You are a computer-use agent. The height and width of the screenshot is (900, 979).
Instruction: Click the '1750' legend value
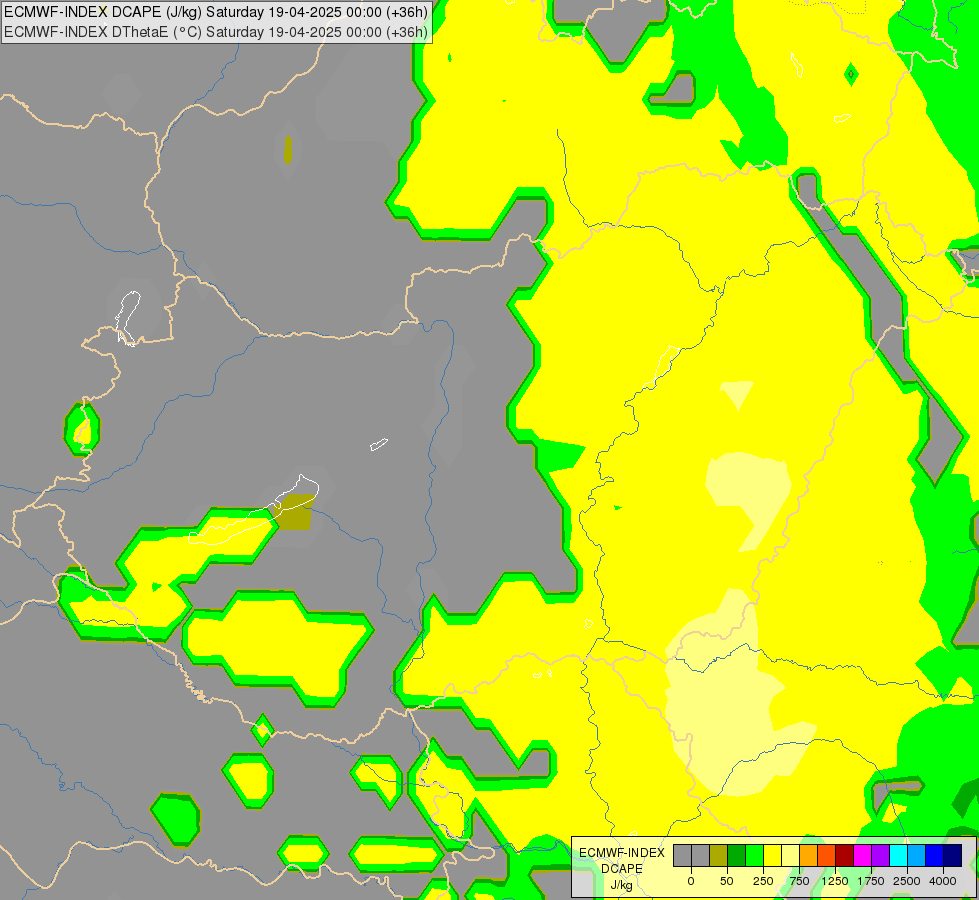pyautogui.click(x=871, y=881)
